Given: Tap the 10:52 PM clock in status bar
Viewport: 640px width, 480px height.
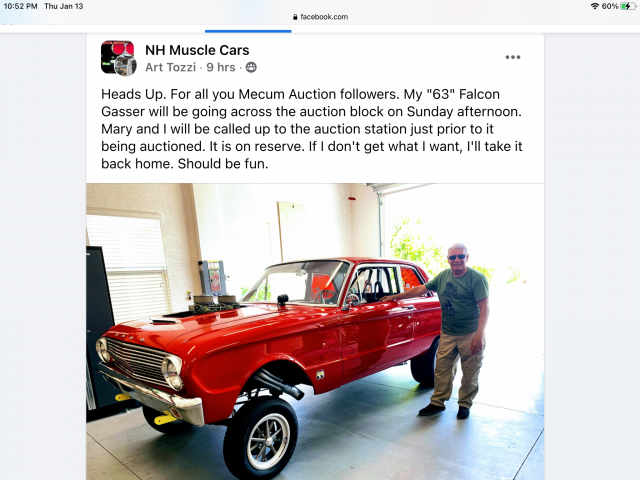Looking at the screenshot, I should point(20,6).
